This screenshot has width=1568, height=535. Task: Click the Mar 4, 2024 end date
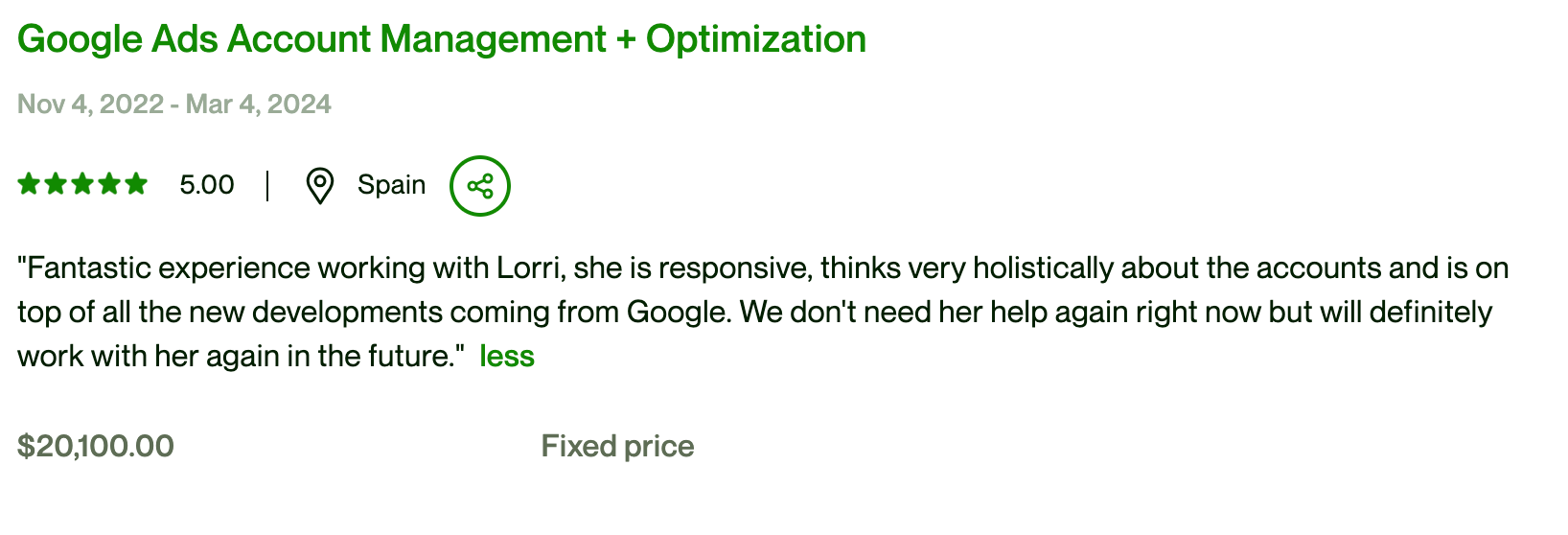(x=259, y=105)
